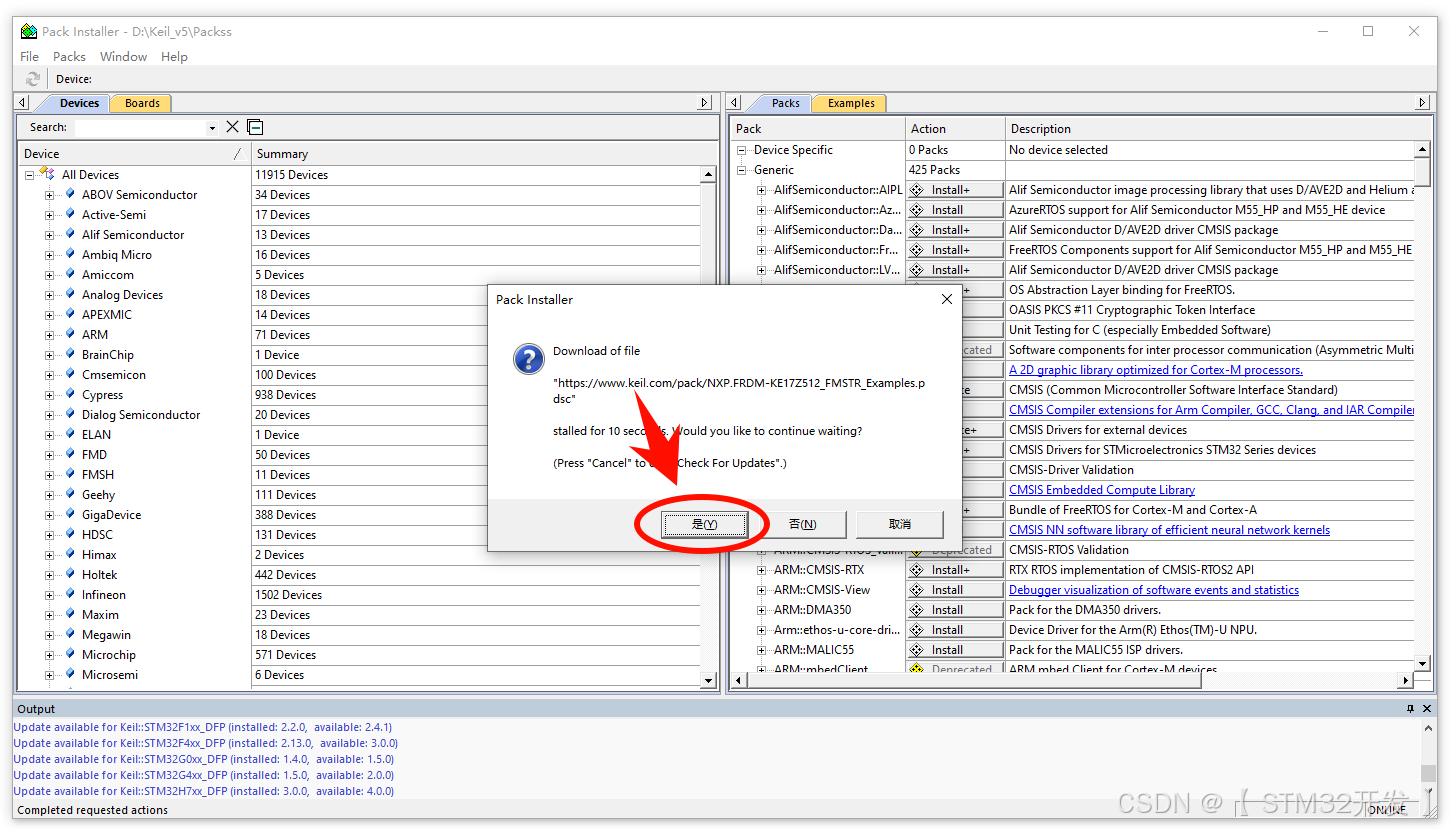Viewport: 1451px width, 829px height.
Task: Collapse the Generic packs node
Action: [x=742, y=170]
